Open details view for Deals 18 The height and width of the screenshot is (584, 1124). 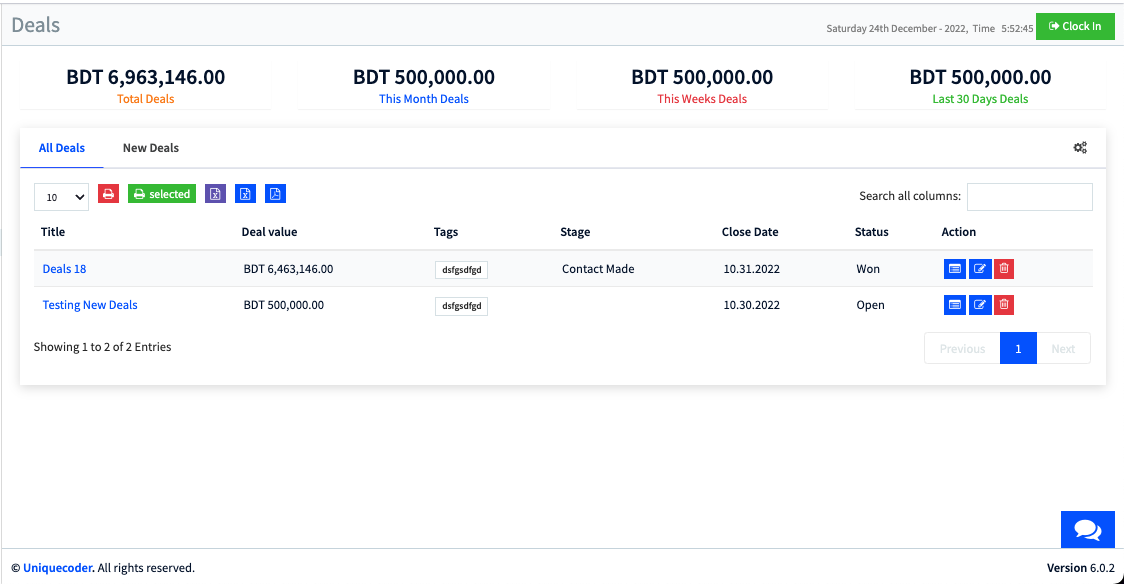955,269
